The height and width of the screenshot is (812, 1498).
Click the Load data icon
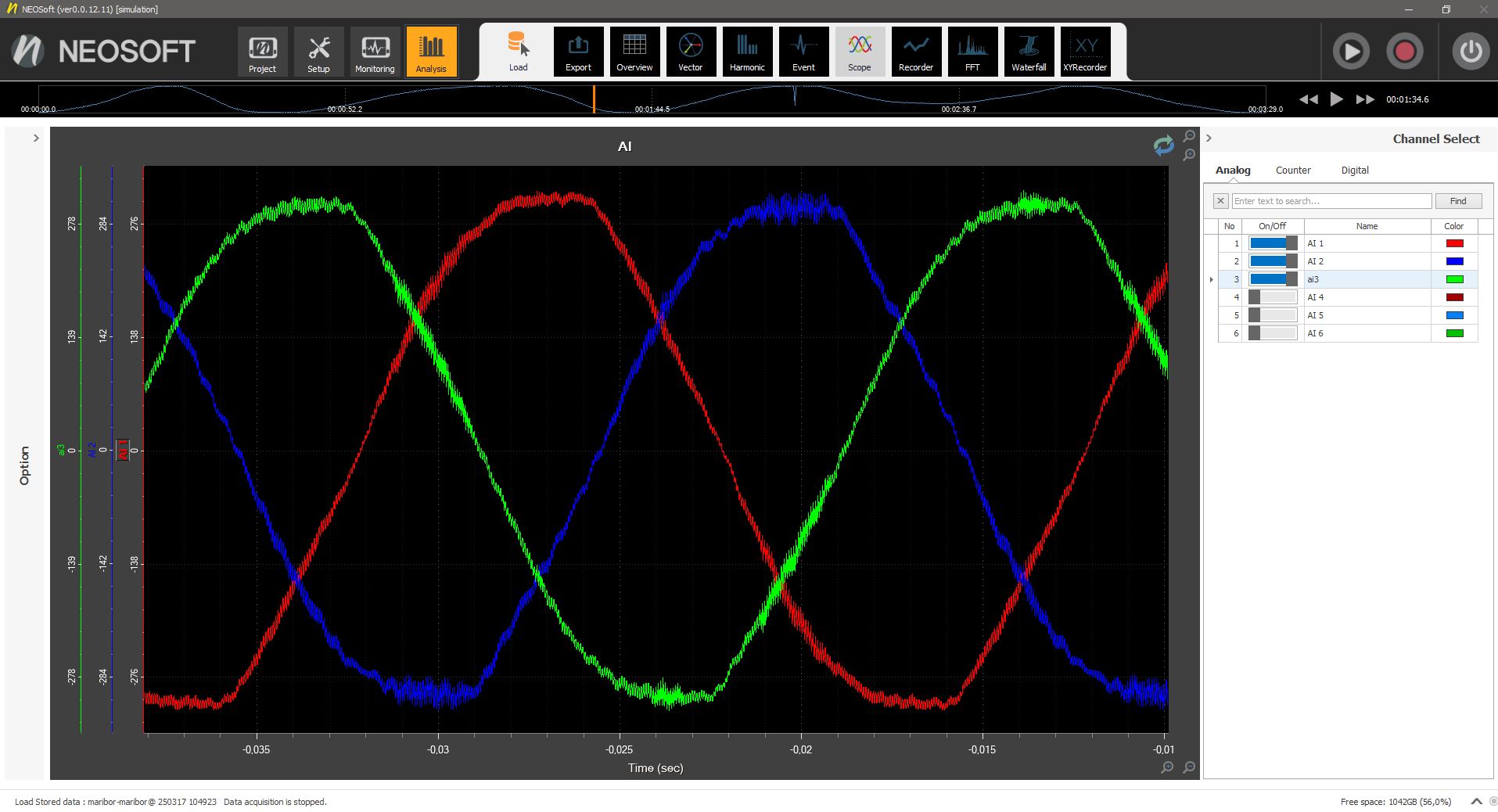coord(519,52)
